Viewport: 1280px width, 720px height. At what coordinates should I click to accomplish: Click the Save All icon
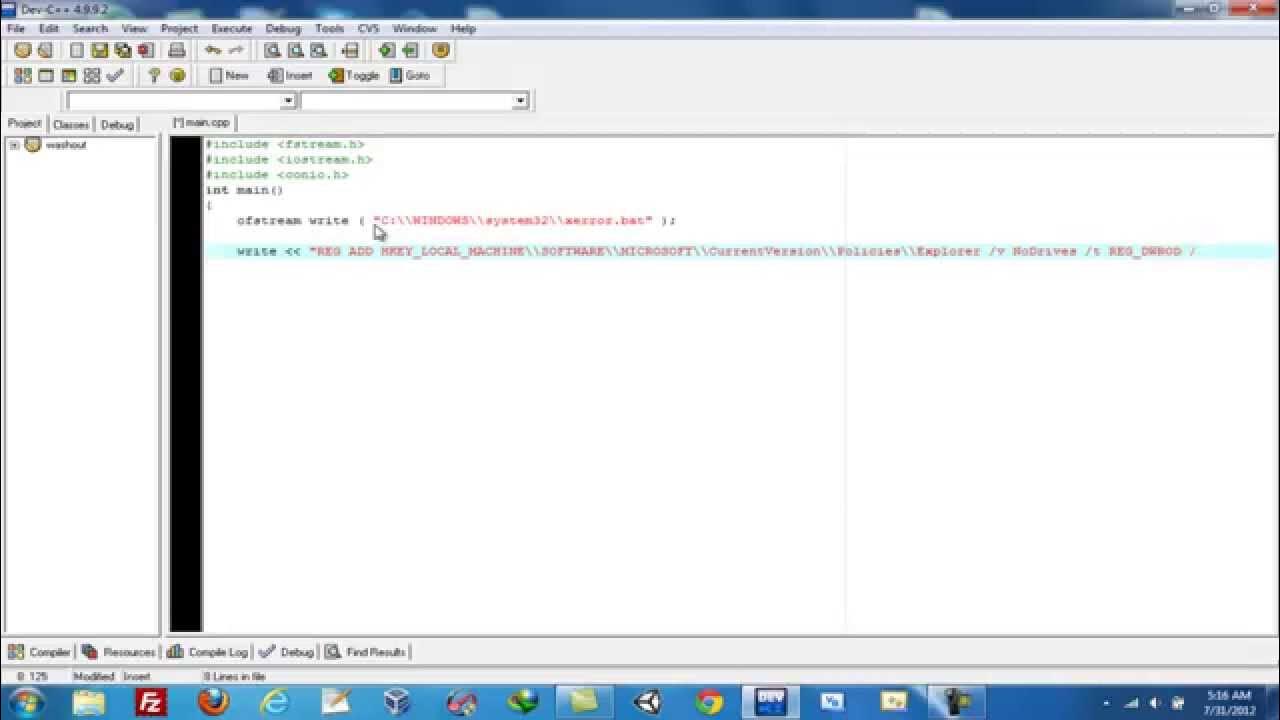tap(122, 50)
